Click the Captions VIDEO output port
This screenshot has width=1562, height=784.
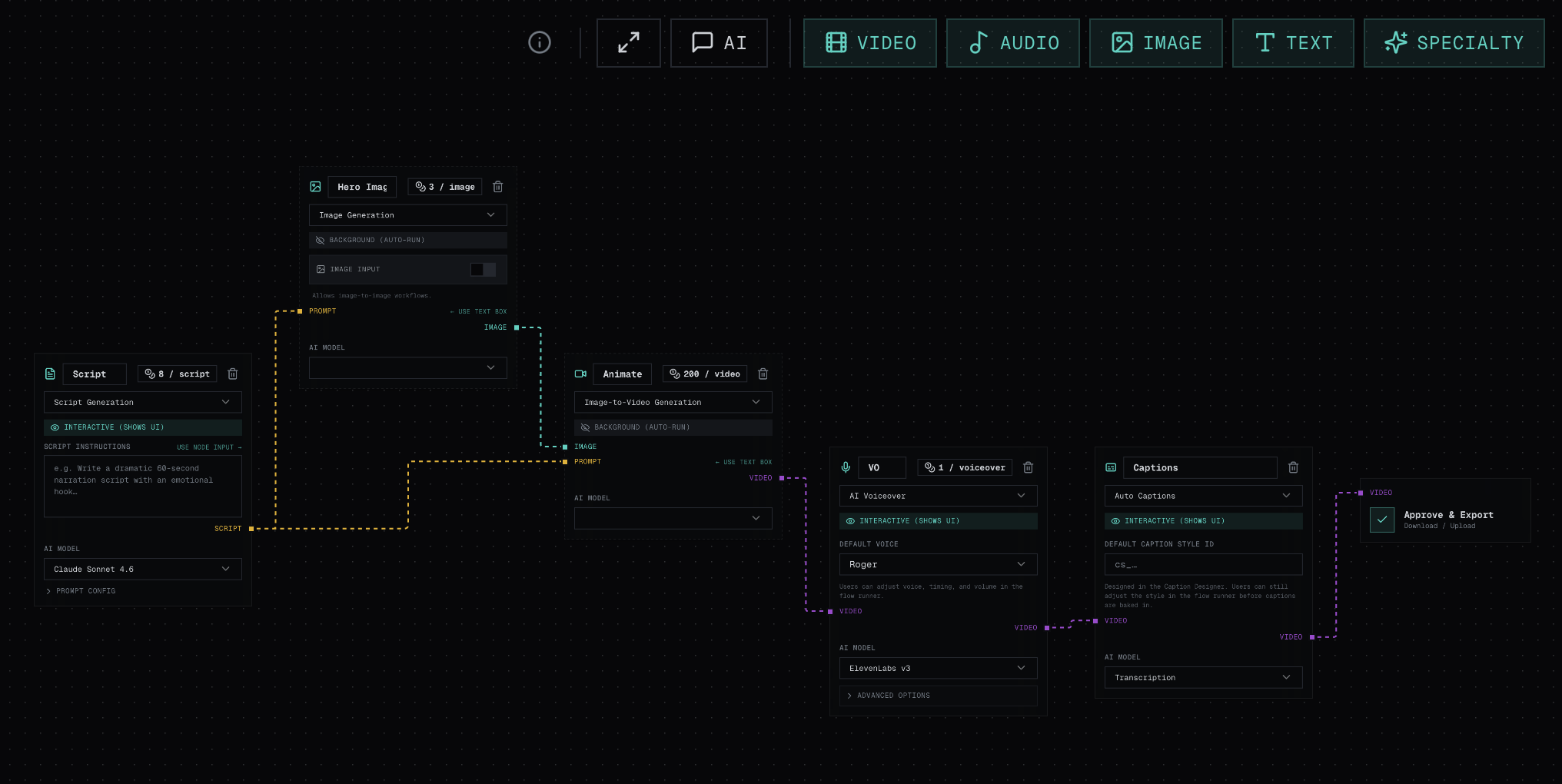pos(1312,637)
